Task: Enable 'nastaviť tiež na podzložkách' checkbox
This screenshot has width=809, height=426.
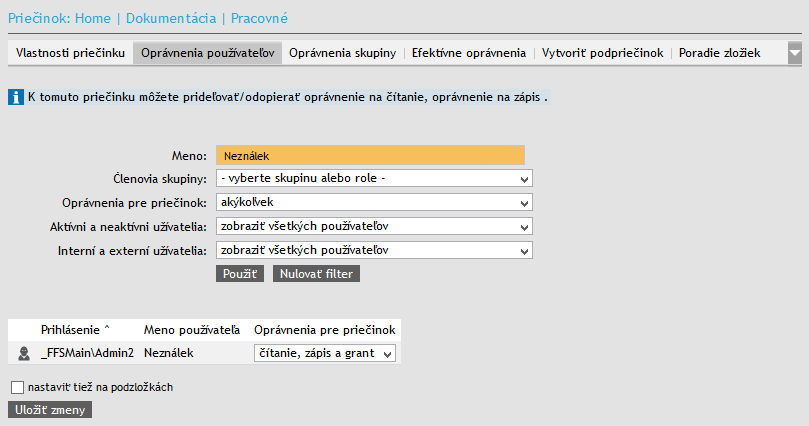Action: (x=16, y=387)
